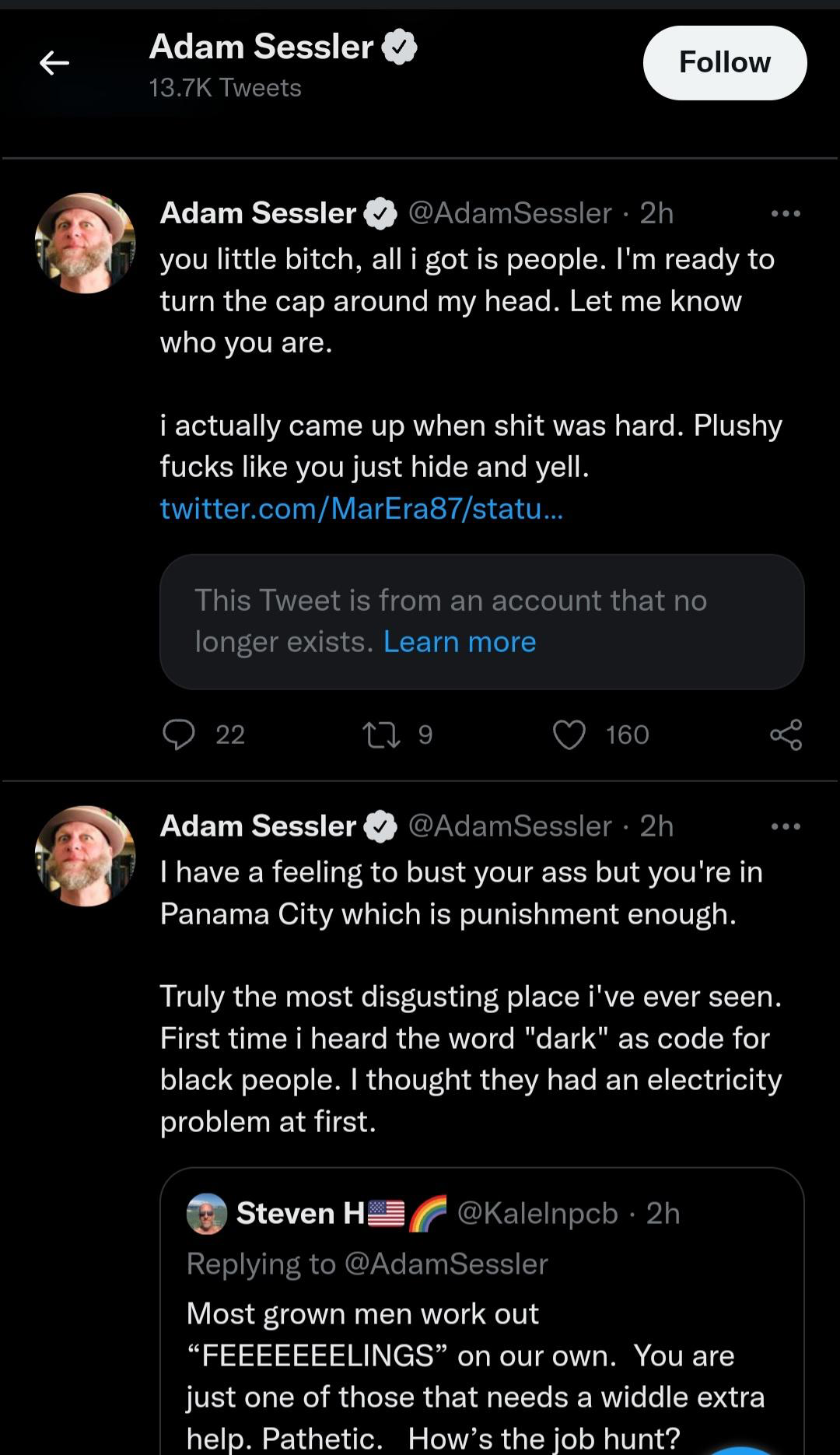Click verified badge in profile header
Viewport: 840px width, 1455px height.
399,47
